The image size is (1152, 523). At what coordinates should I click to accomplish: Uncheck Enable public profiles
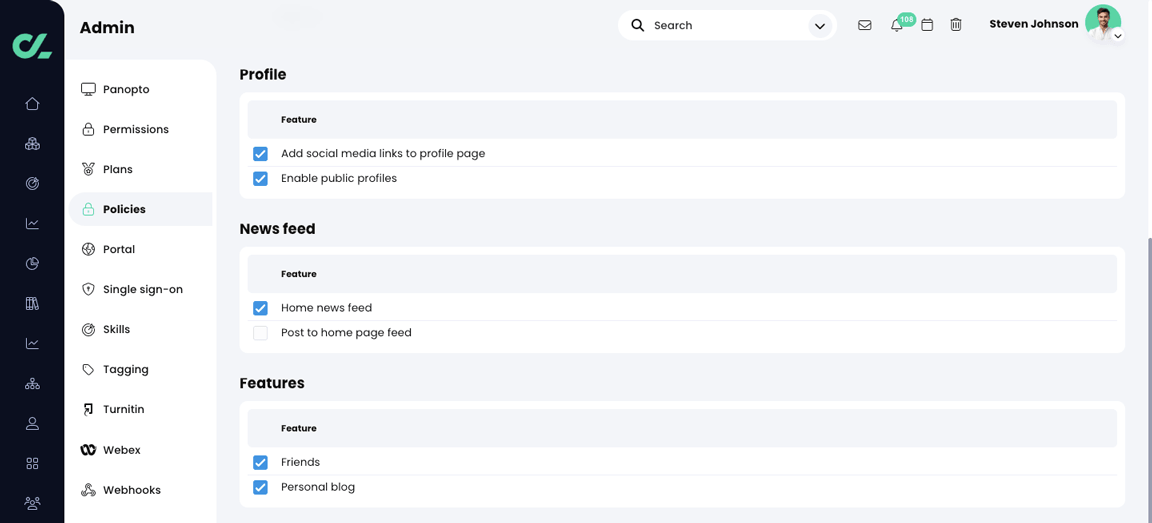(260, 178)
